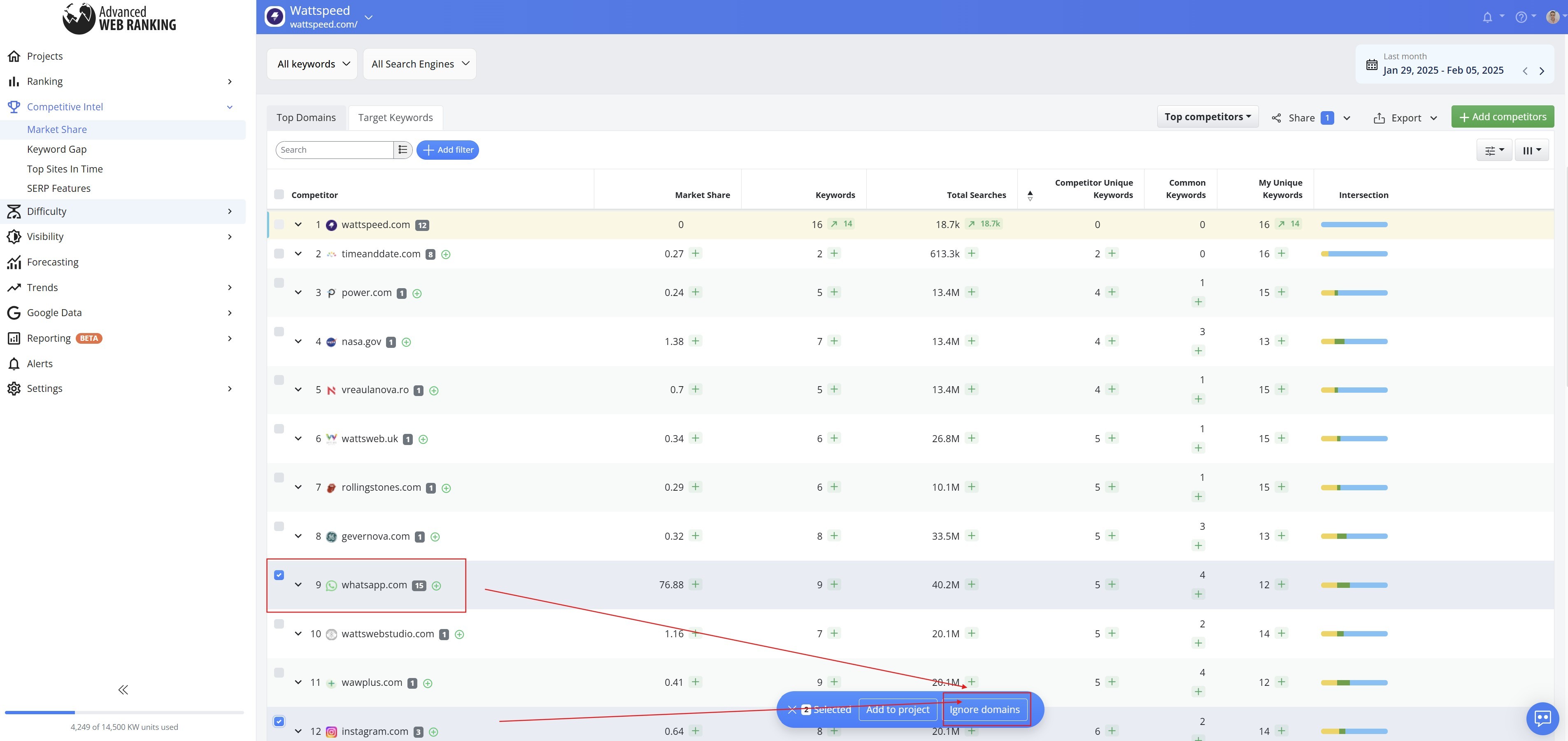Open the Last month date range picker

(x=1455, y=64)
